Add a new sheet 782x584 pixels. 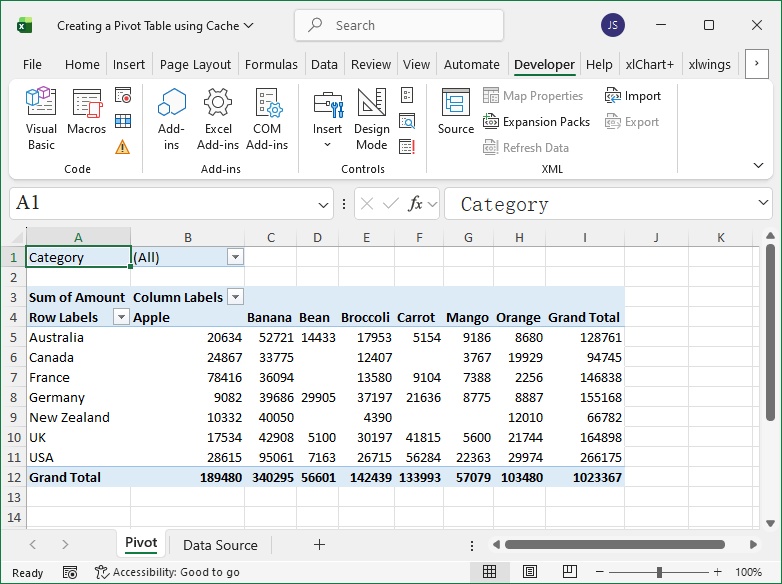(319, 545)
